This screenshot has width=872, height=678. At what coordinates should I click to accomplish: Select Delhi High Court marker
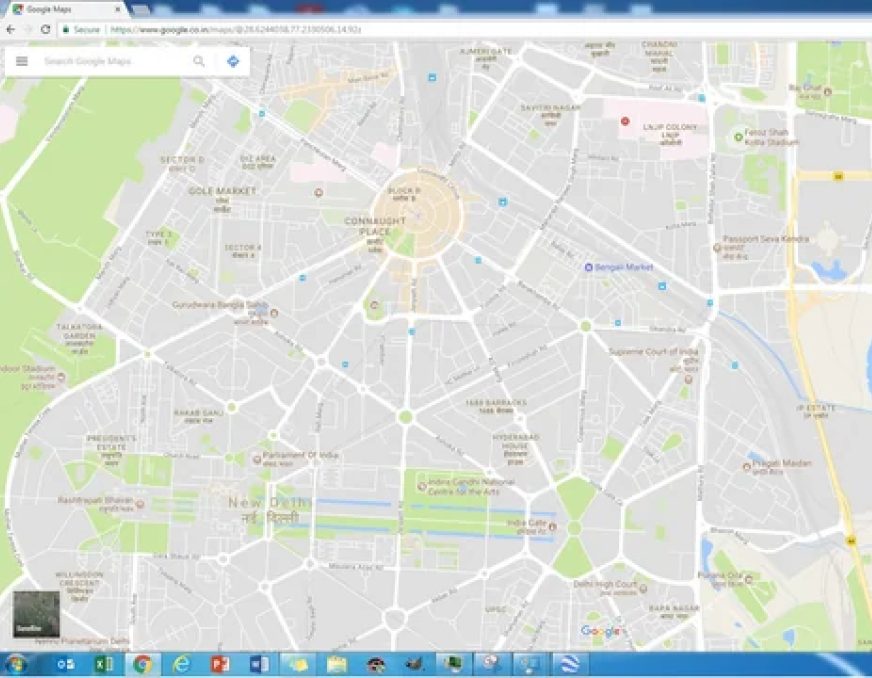point(643,588)
